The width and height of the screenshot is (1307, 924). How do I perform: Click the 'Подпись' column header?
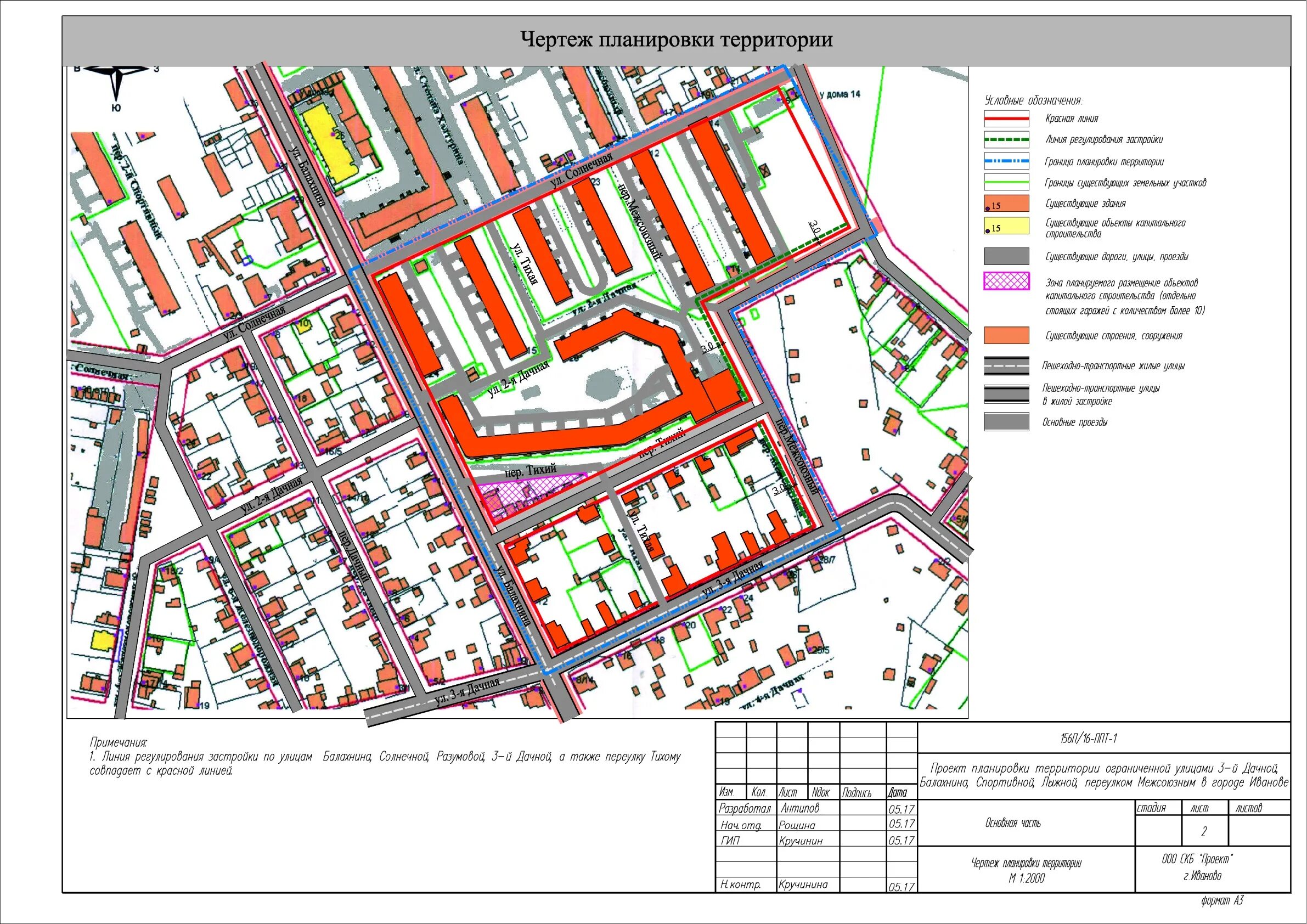pyautogui.click(x=856, y=793)
